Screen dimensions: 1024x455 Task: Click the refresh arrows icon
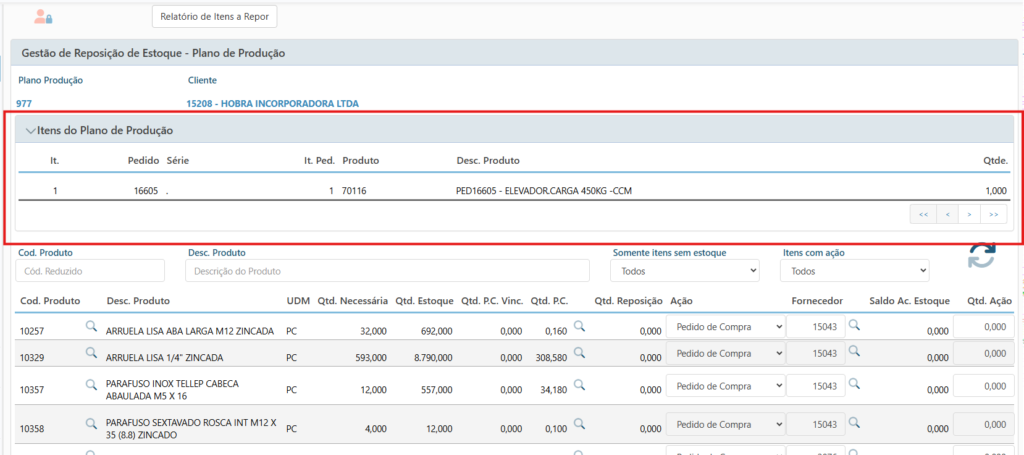tap(981, 257)
